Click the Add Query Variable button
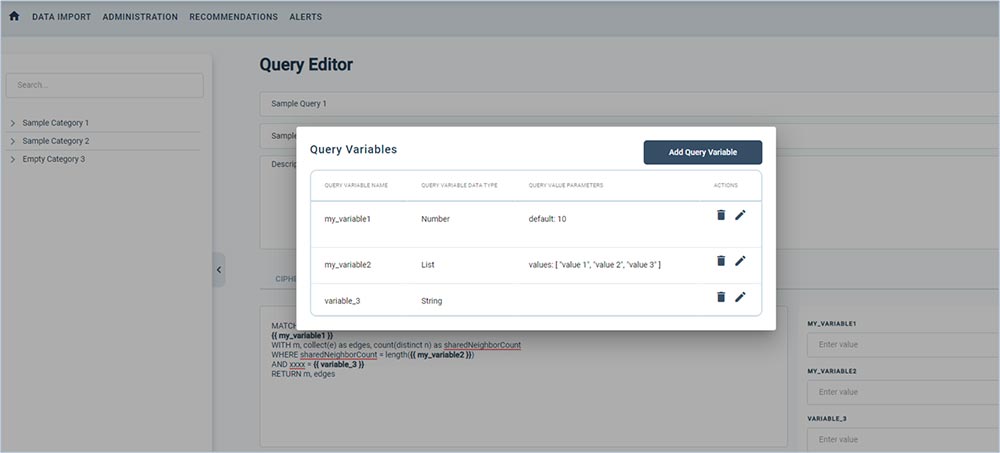 703,152
